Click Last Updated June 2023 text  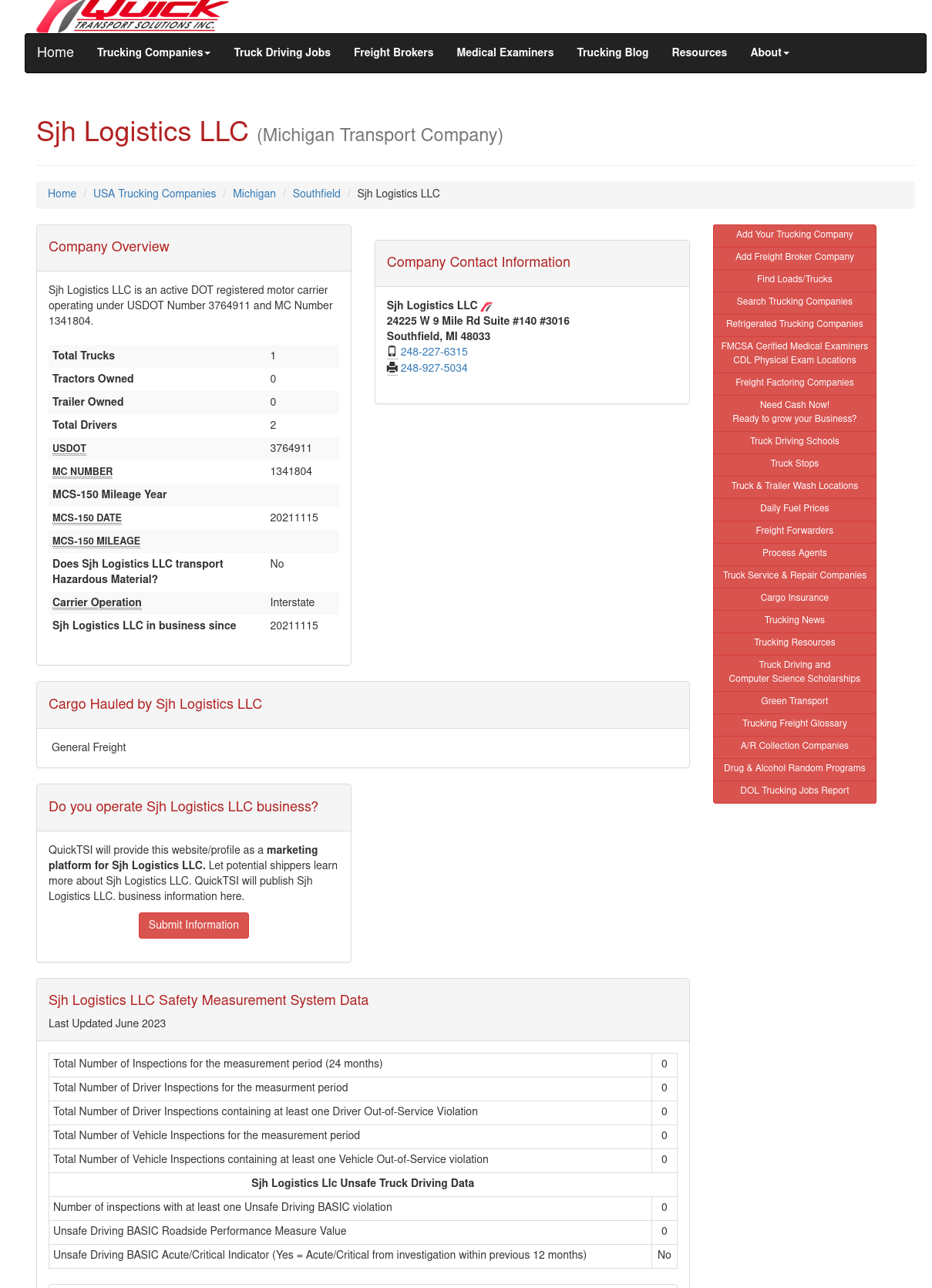coord(107,1024)
